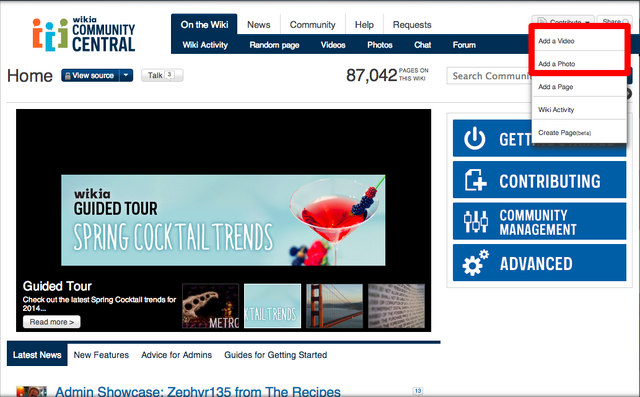This screenshot has width=640, height=397.
Task: Open the Chat navigation link
Action: [x=422, y=45]
